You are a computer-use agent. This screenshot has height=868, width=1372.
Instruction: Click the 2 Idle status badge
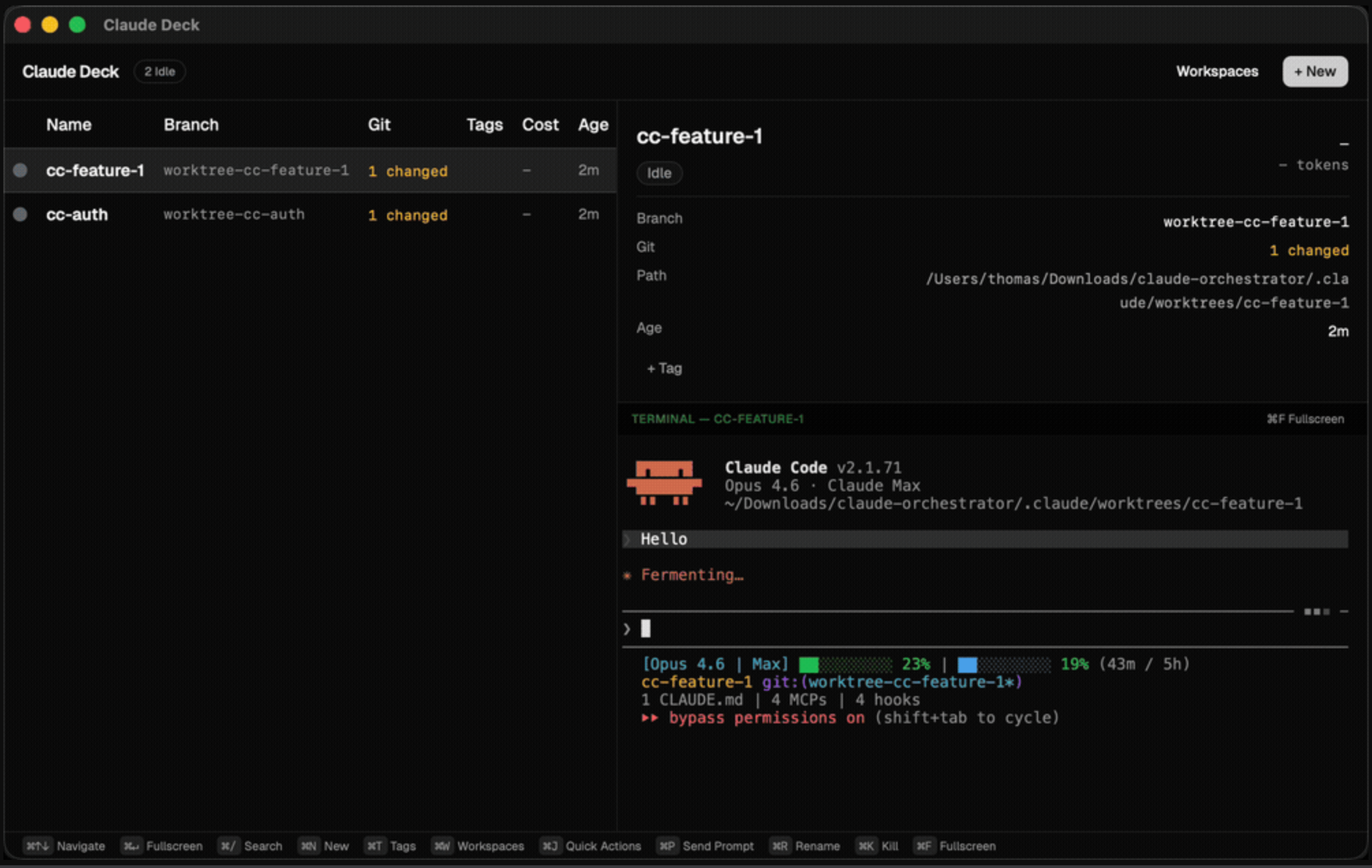159,72
